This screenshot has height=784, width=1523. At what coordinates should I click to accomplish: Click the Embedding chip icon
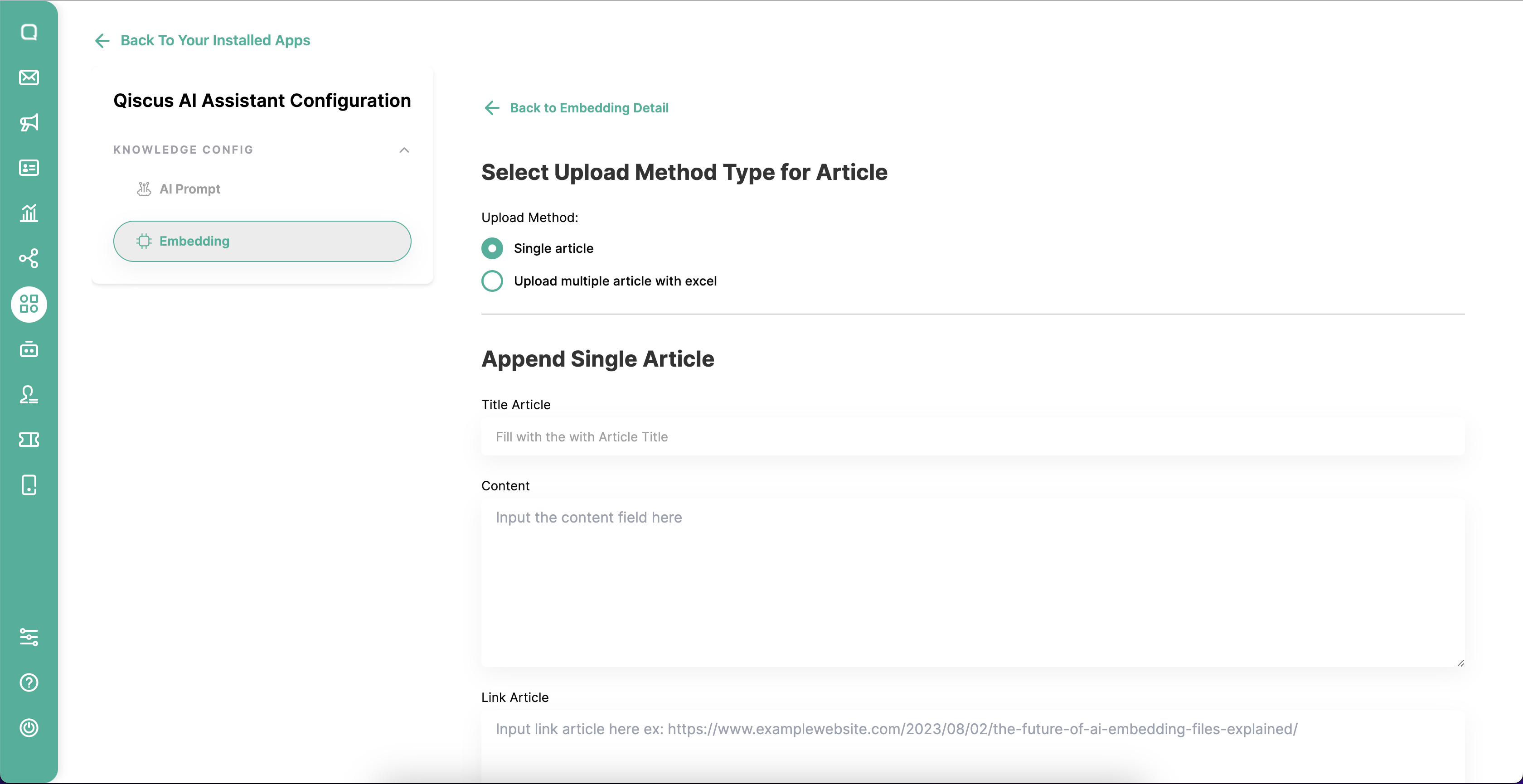(x=144, y=241)
